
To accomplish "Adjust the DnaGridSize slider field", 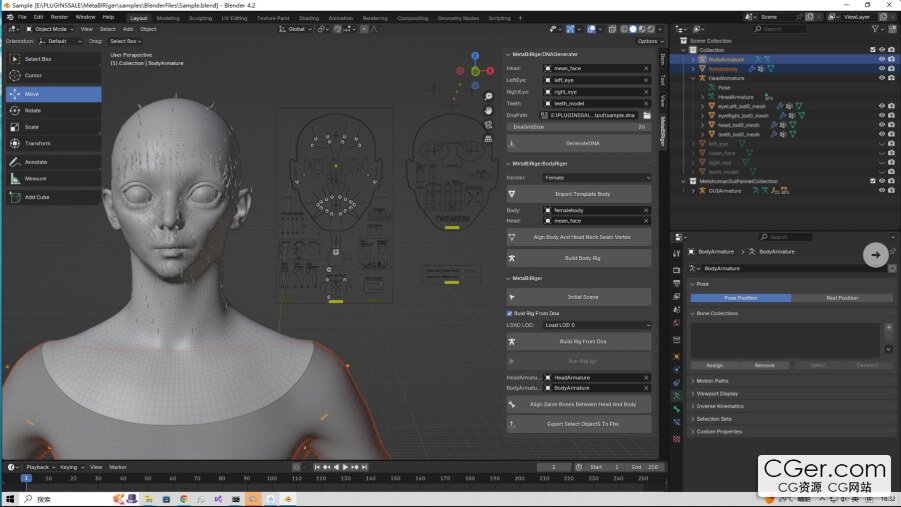I will point(579,127).
